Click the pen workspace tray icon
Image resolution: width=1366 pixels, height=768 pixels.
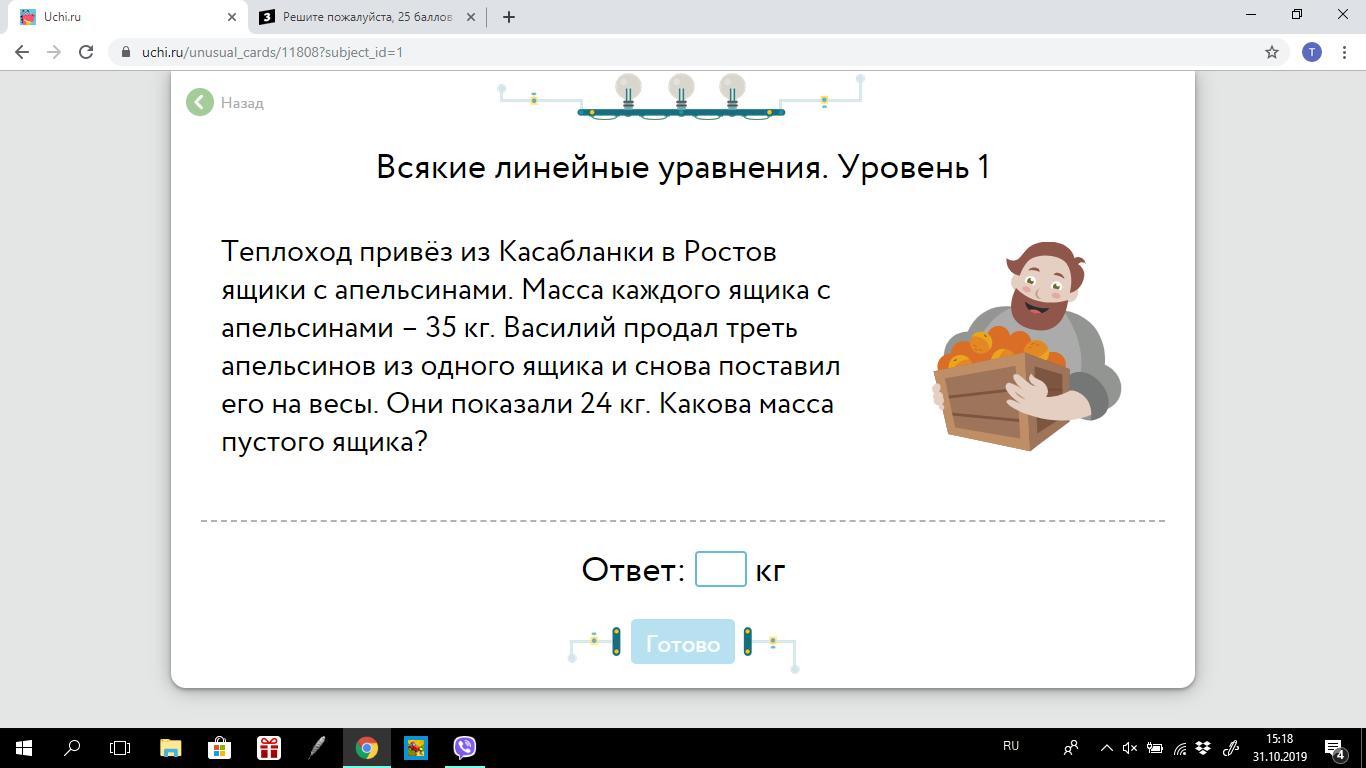coord(1231,747)
